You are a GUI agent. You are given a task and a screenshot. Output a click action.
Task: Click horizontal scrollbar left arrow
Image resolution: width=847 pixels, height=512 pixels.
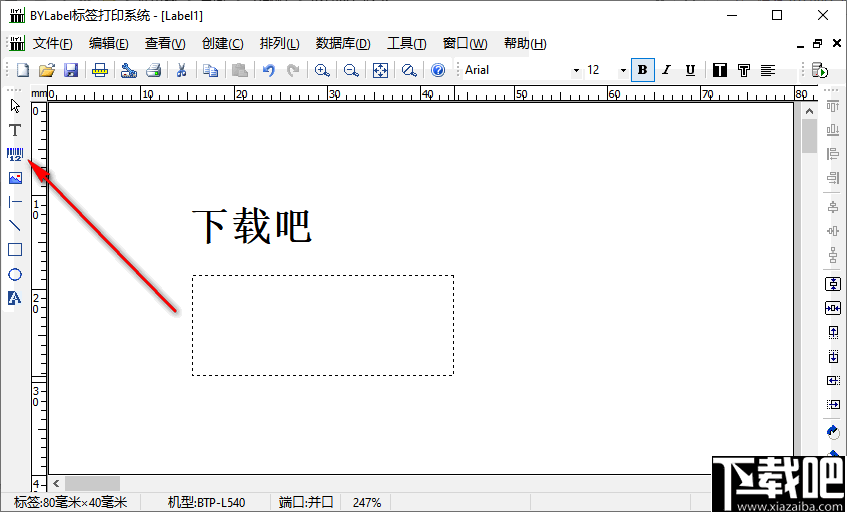(56, 483)
